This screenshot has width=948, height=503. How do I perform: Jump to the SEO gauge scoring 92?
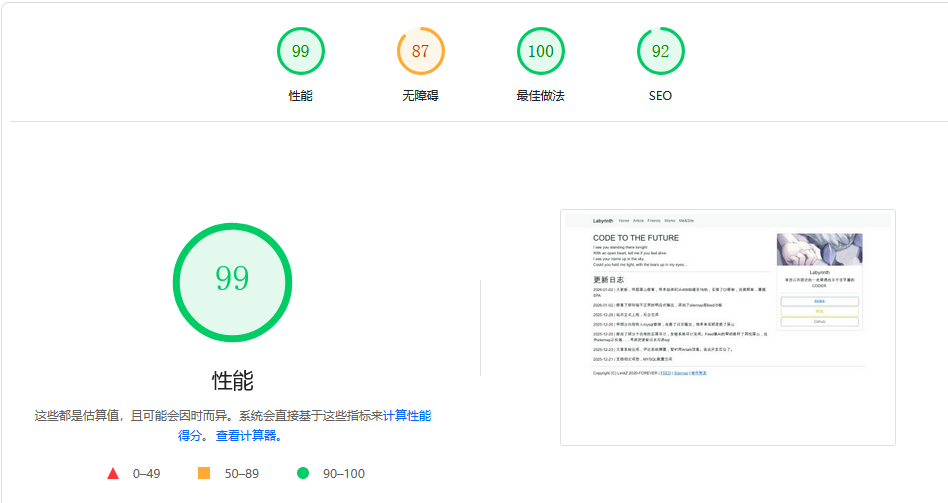[660, 51]
